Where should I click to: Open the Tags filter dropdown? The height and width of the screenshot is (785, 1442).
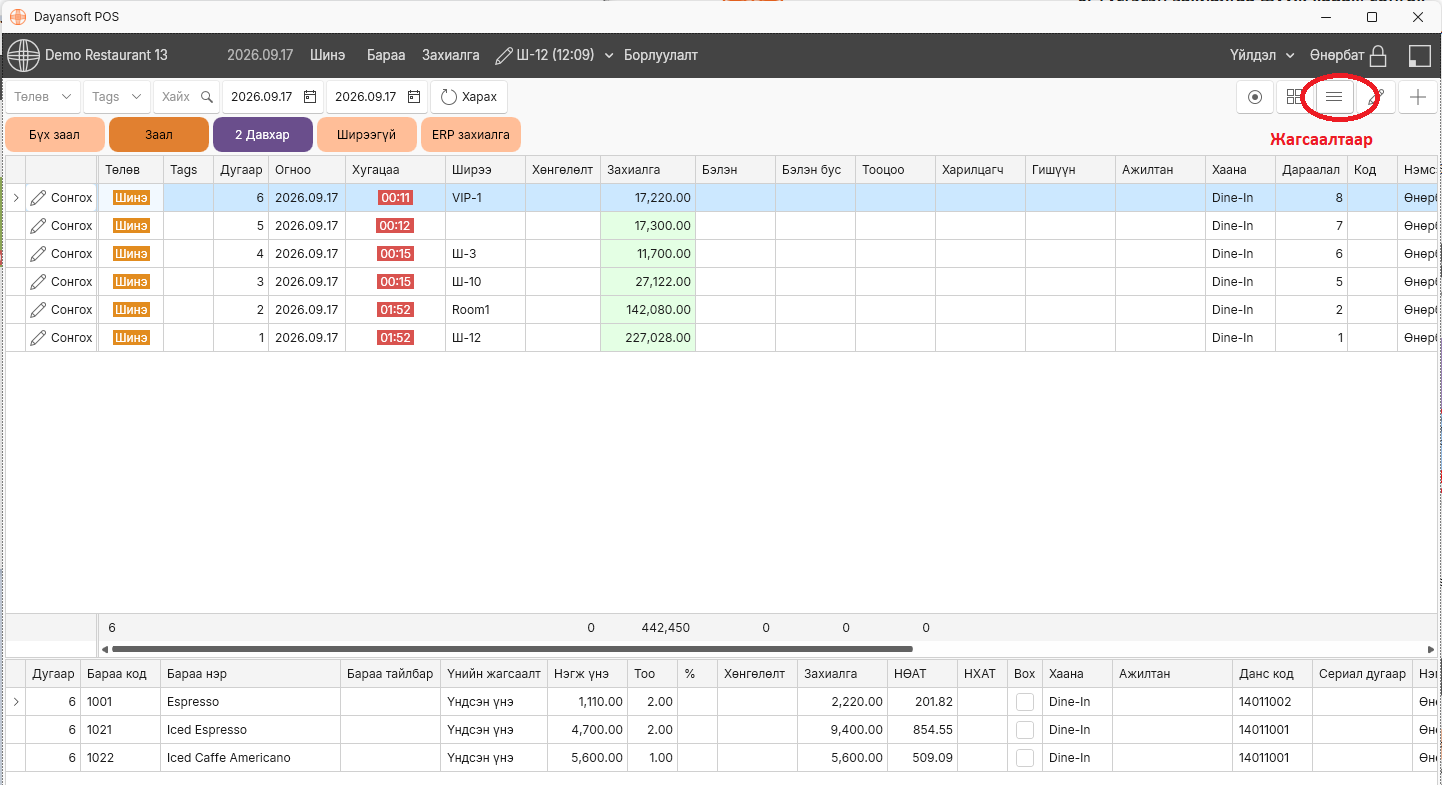point(117,97)
